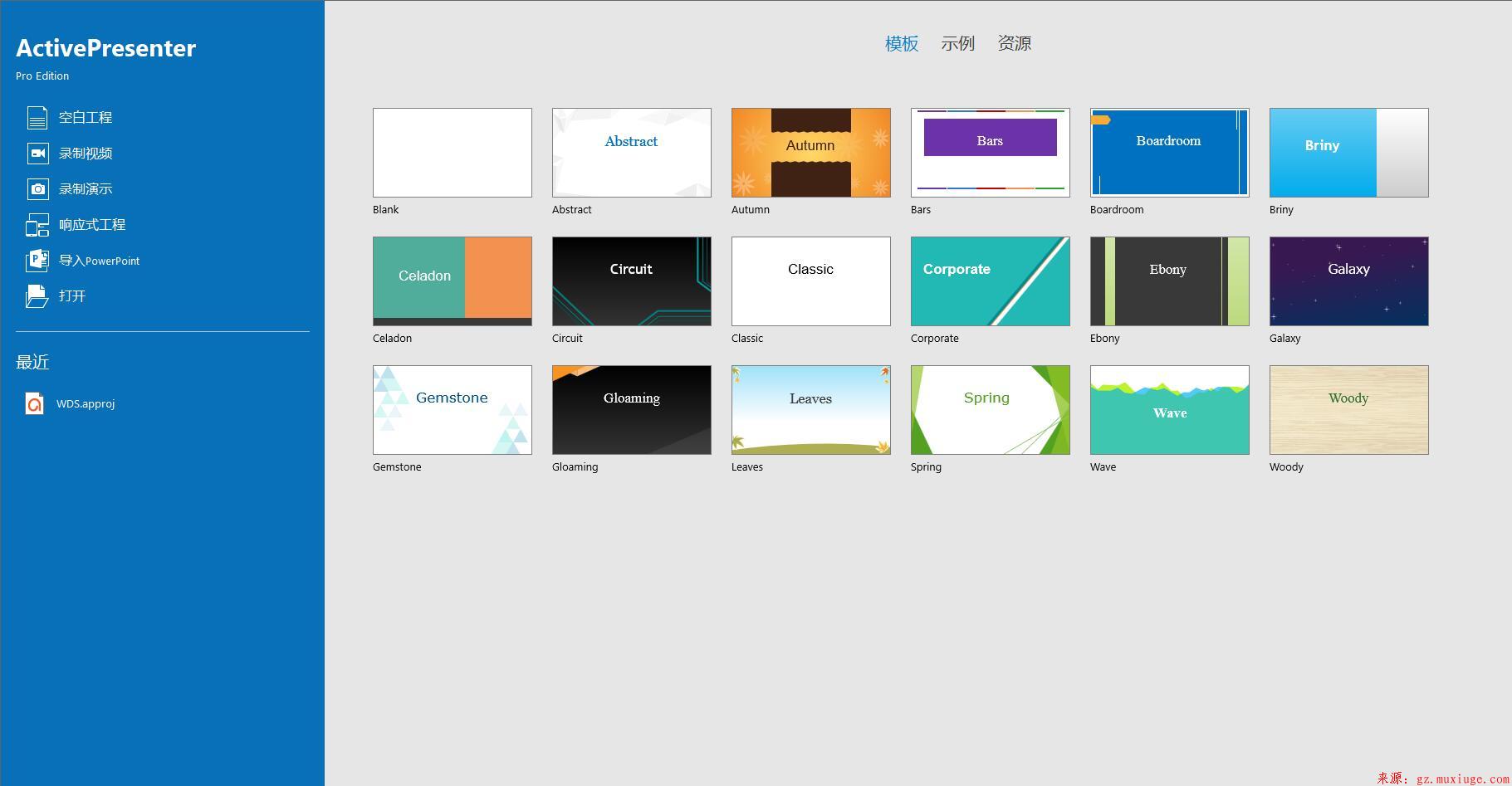1512x786 pixels.
Task: Click the Briny caption under its thumbnail
Action: click(1281, 210)
